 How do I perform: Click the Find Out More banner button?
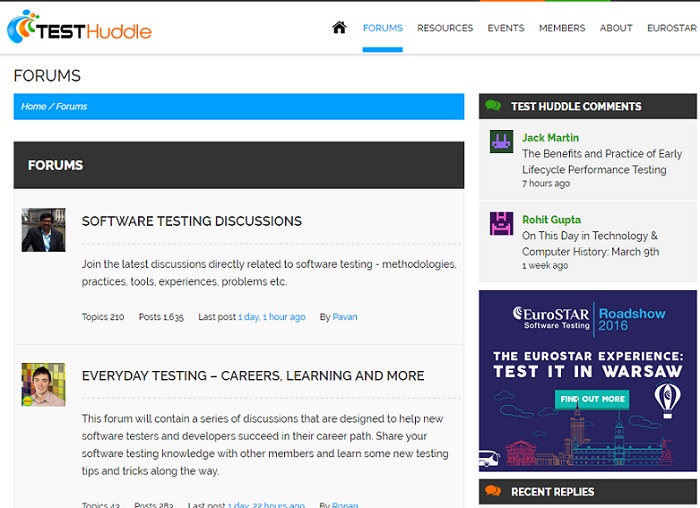(x=592, y=399)
